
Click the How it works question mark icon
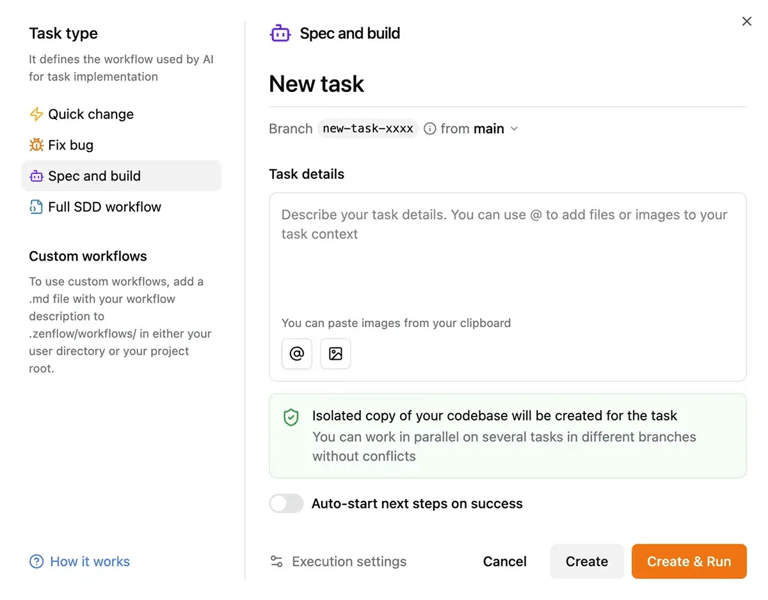pos(36,561)
